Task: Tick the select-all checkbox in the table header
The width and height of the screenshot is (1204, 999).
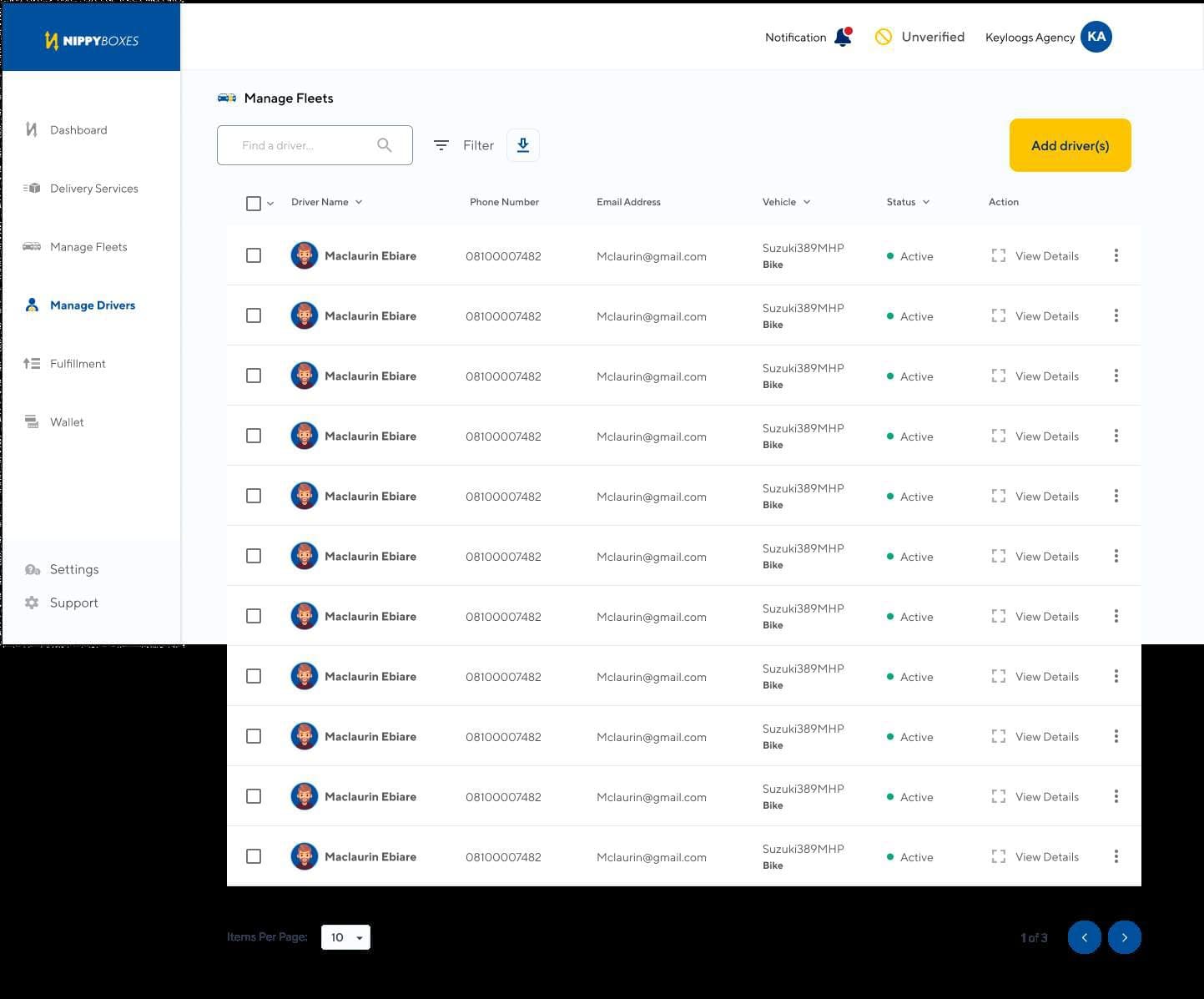Action: point(254,203)
